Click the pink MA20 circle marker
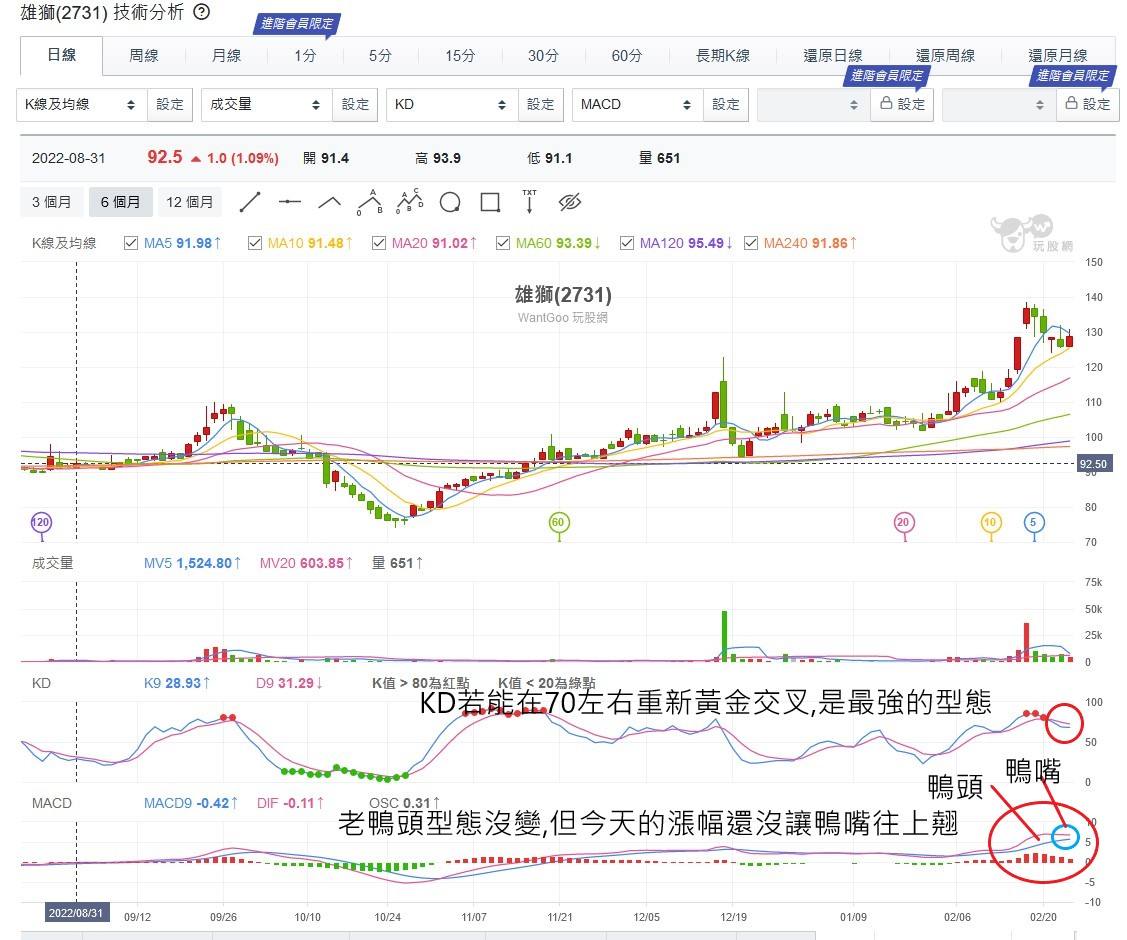 (903, 523)
